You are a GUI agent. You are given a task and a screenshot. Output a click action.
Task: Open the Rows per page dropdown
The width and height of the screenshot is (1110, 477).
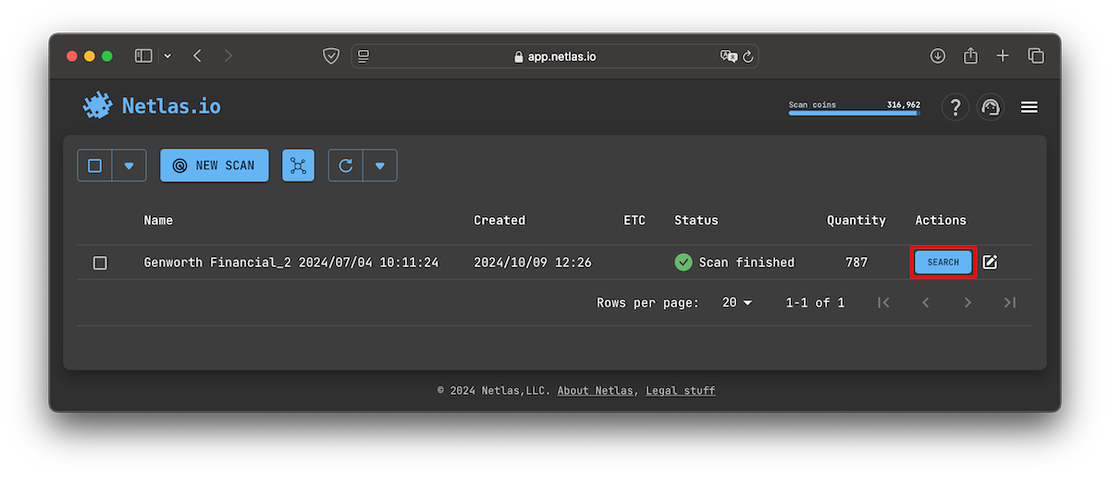[x=737, y=303]
